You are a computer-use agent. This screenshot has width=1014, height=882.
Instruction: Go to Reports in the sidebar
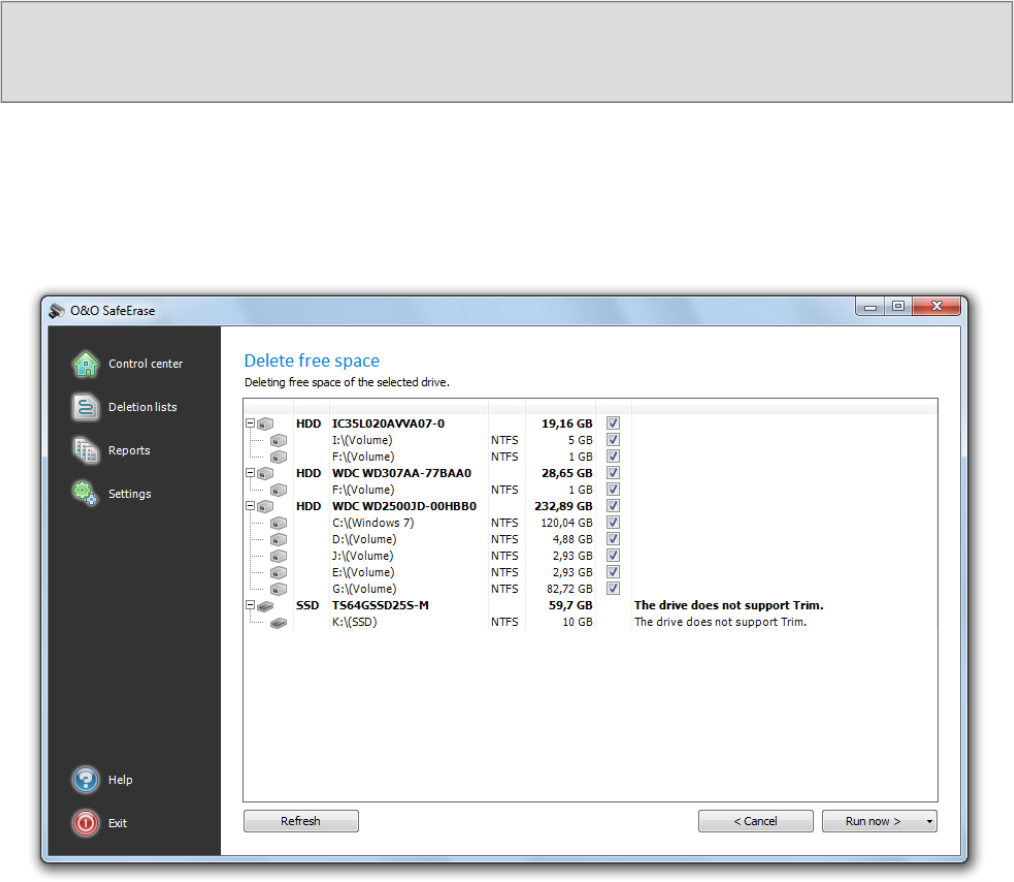(x=129, y=450)
